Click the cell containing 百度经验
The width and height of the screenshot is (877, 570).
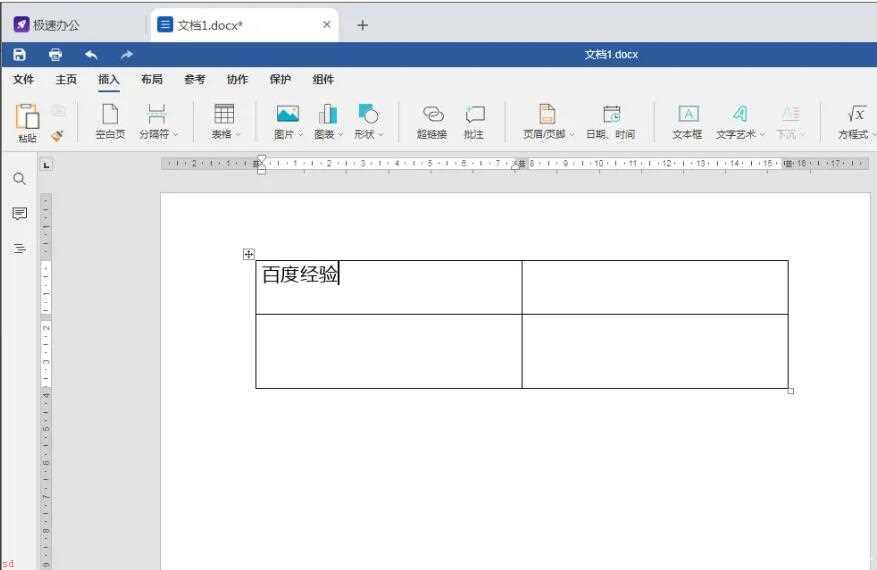(x=389, y=287)
